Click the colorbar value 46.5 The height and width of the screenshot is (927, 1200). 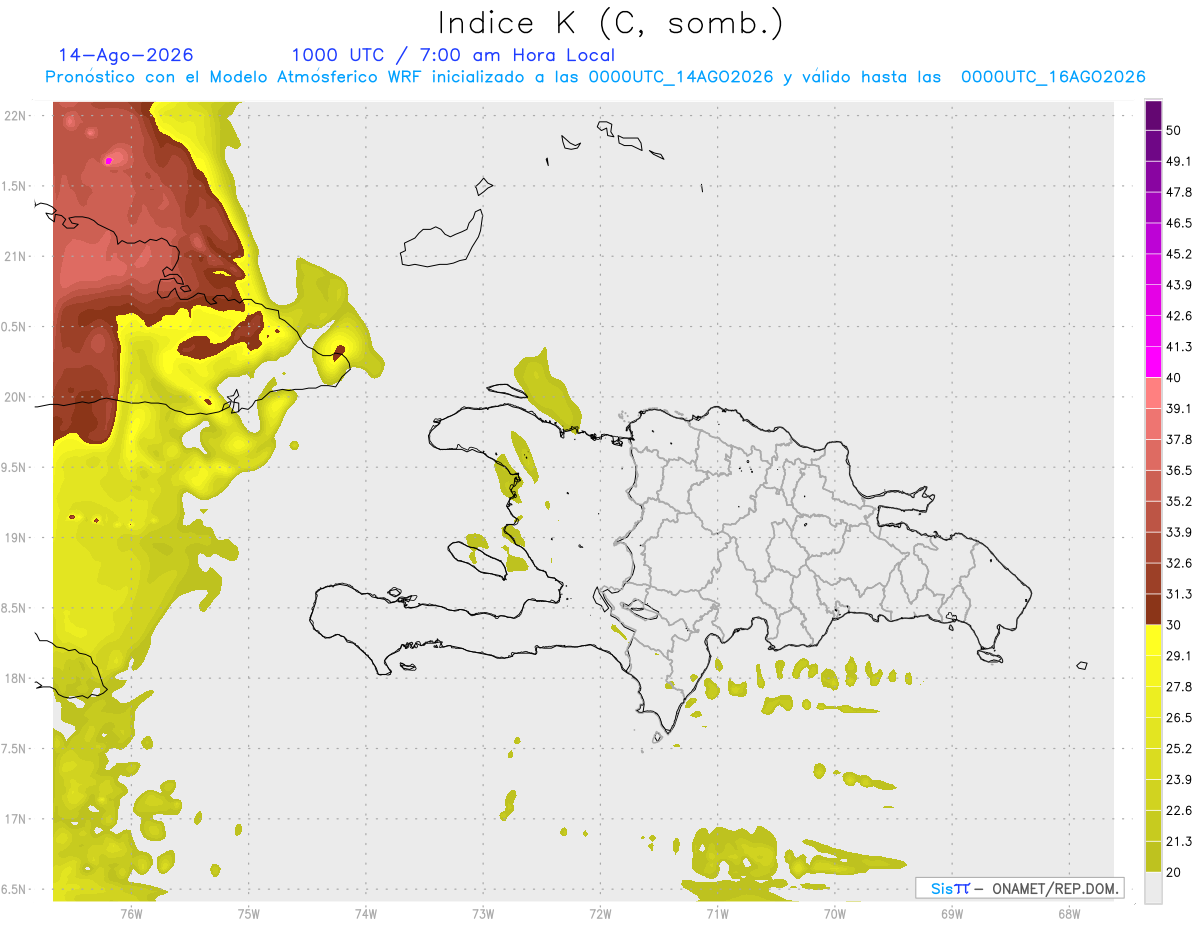[1179, 223]
